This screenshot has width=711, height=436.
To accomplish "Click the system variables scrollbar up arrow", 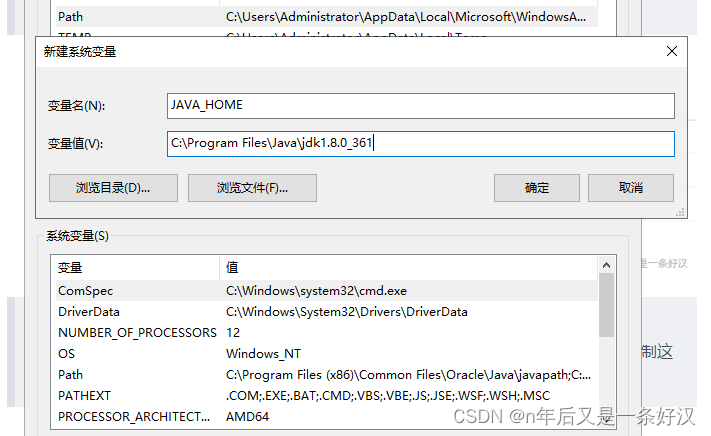I will [x=606, y=265].
